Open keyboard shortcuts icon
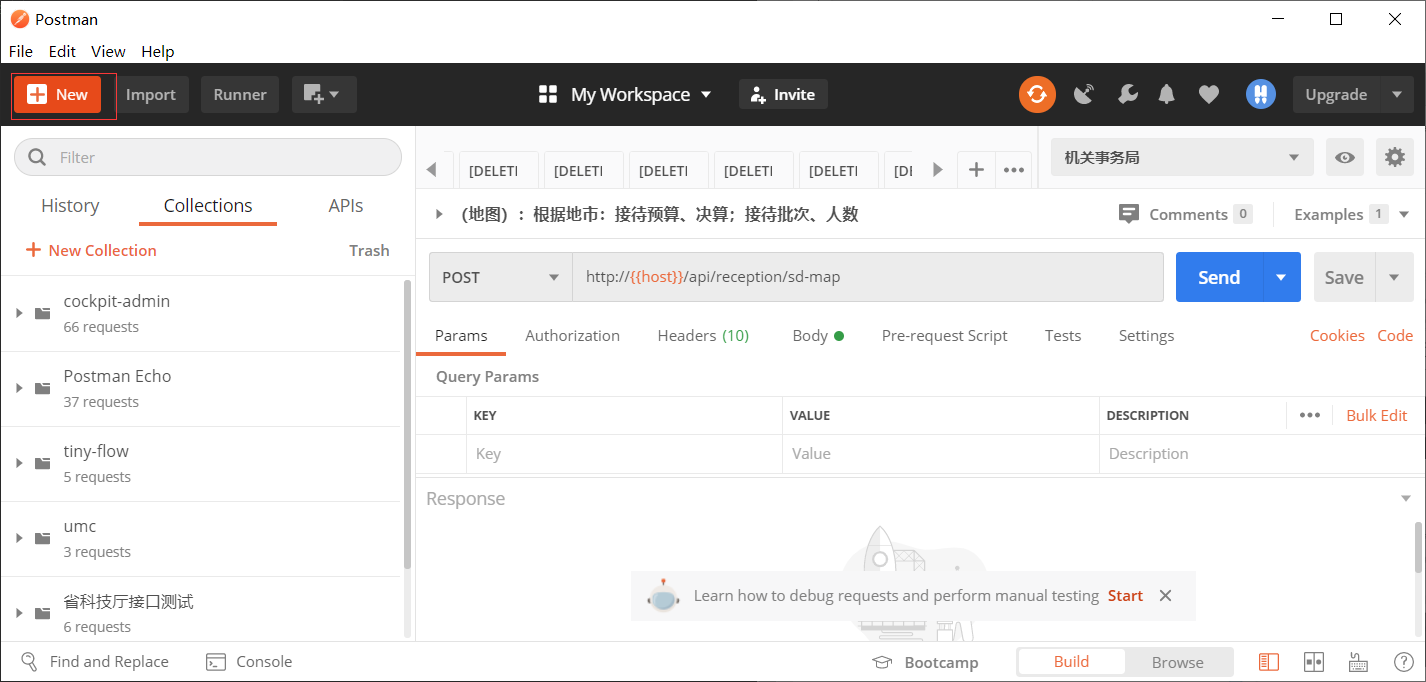Image resolution: width=1426 pixels, height=682 pixels. point(1358,662)
